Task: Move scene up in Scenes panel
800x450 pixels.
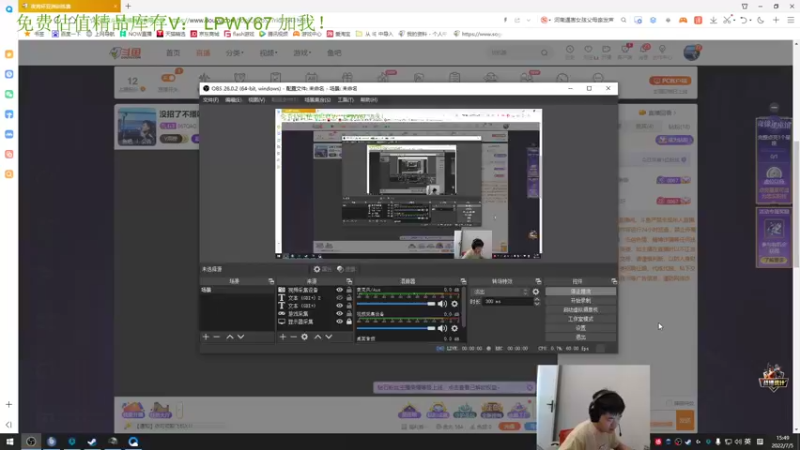Action: 230,337
